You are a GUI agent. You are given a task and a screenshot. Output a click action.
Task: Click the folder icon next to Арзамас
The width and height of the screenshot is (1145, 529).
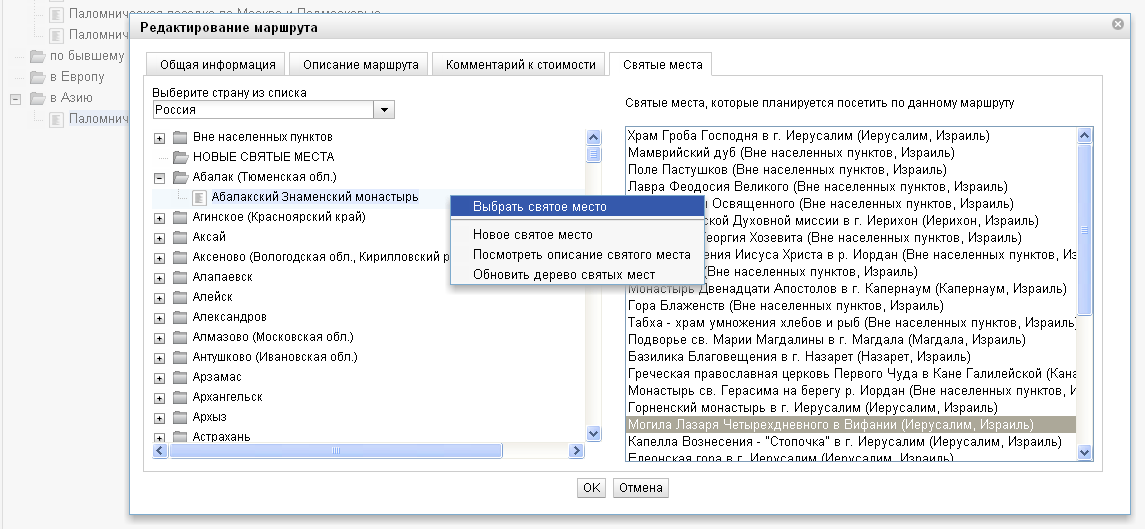click(x=180, y=377)
